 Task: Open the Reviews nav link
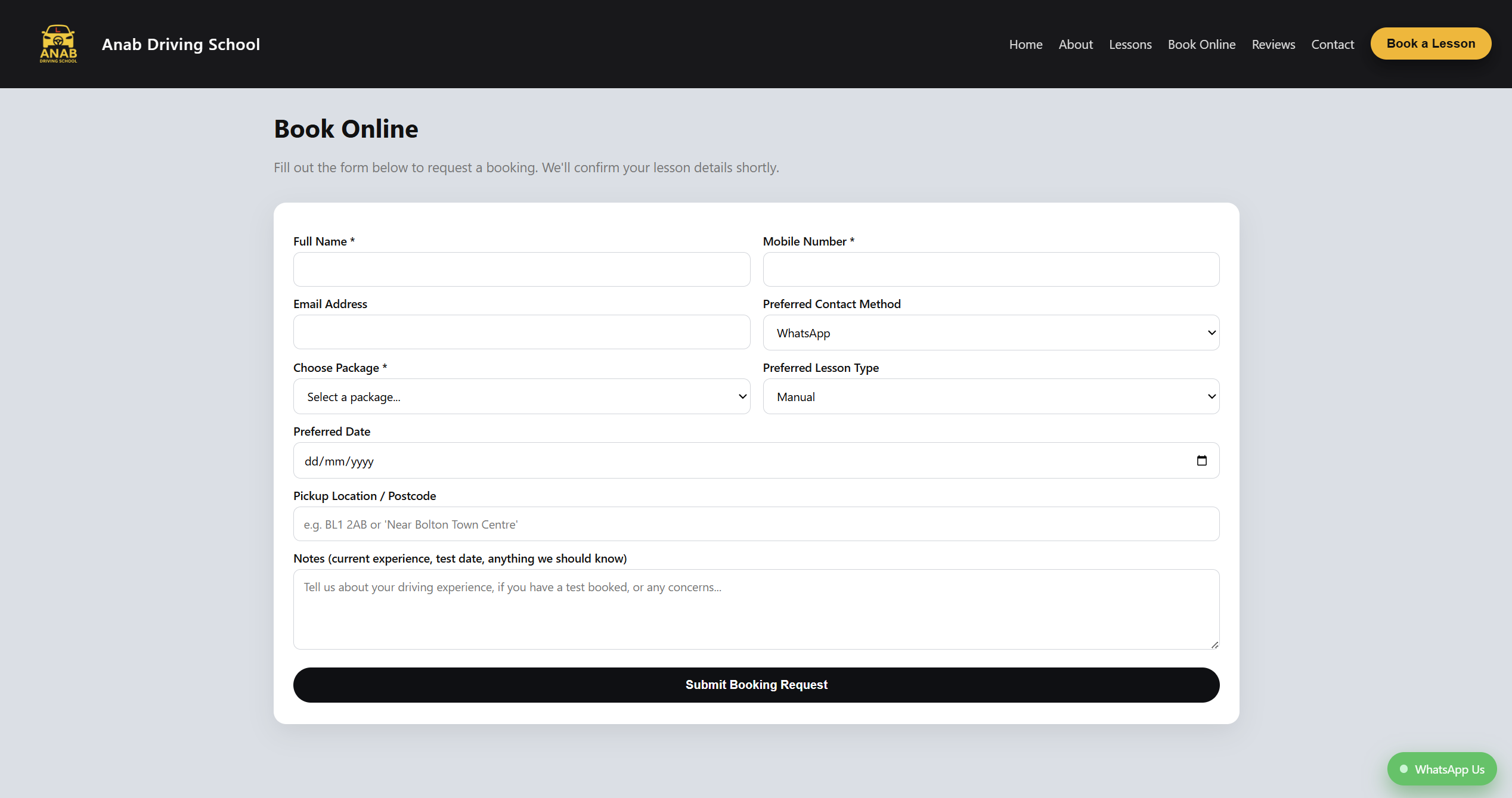(x=1273, y=44)
